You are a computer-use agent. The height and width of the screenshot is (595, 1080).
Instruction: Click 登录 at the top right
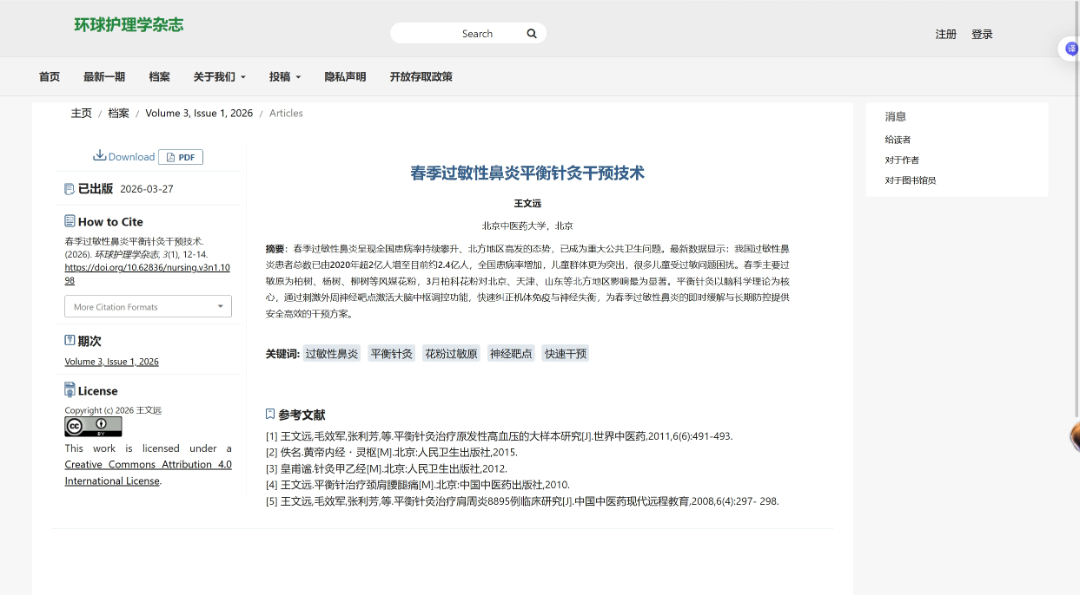pyautogui.click(x=982, y=33)
